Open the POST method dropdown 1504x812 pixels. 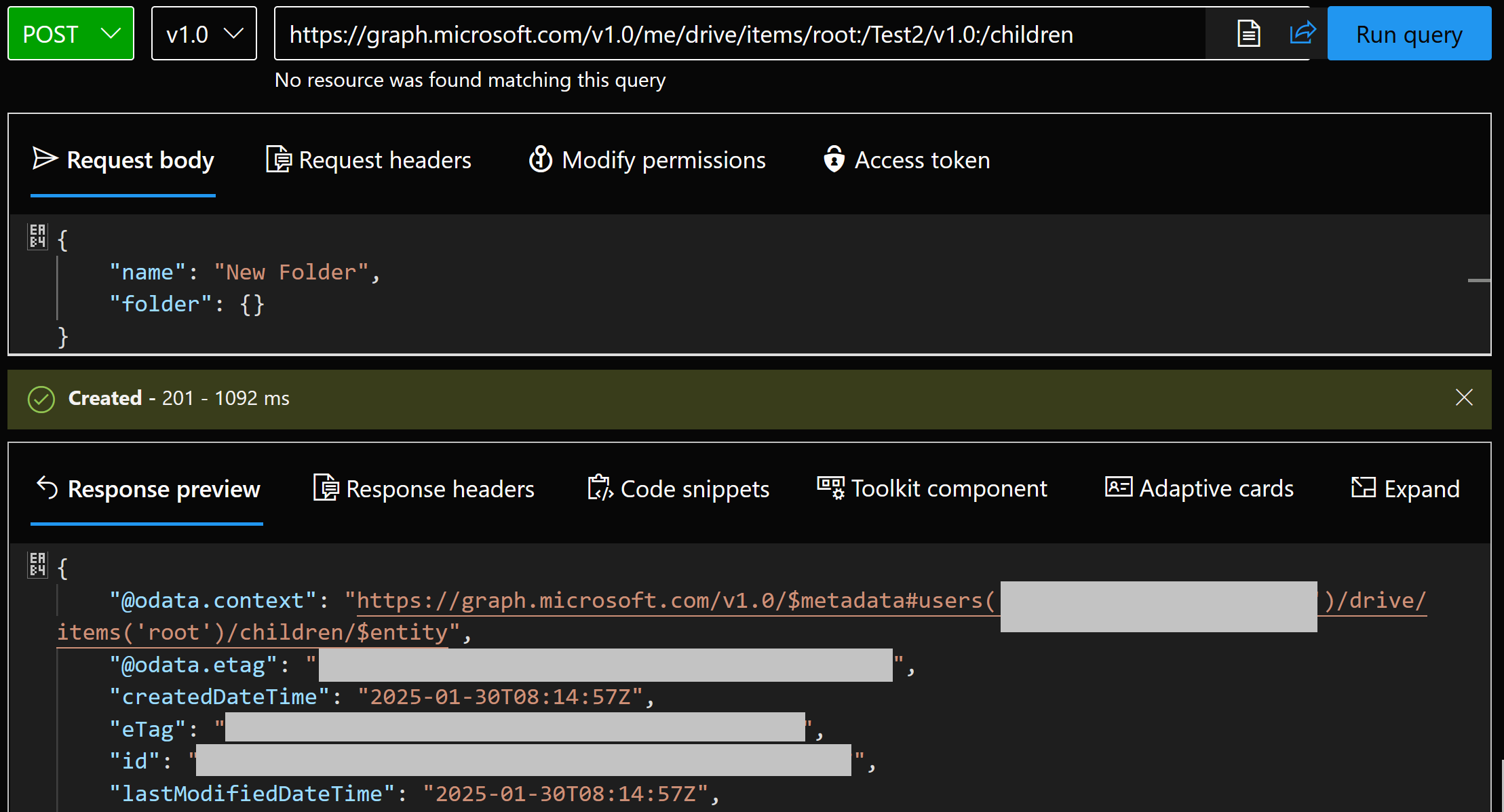pyautogui.click(x=71, y=34)
